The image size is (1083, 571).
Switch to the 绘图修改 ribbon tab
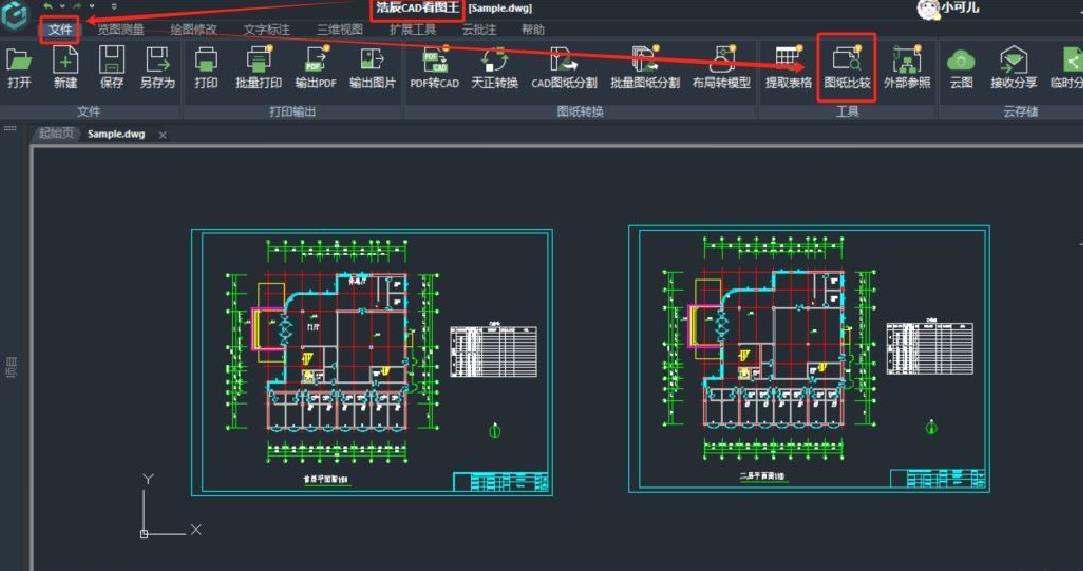[193, 30]
